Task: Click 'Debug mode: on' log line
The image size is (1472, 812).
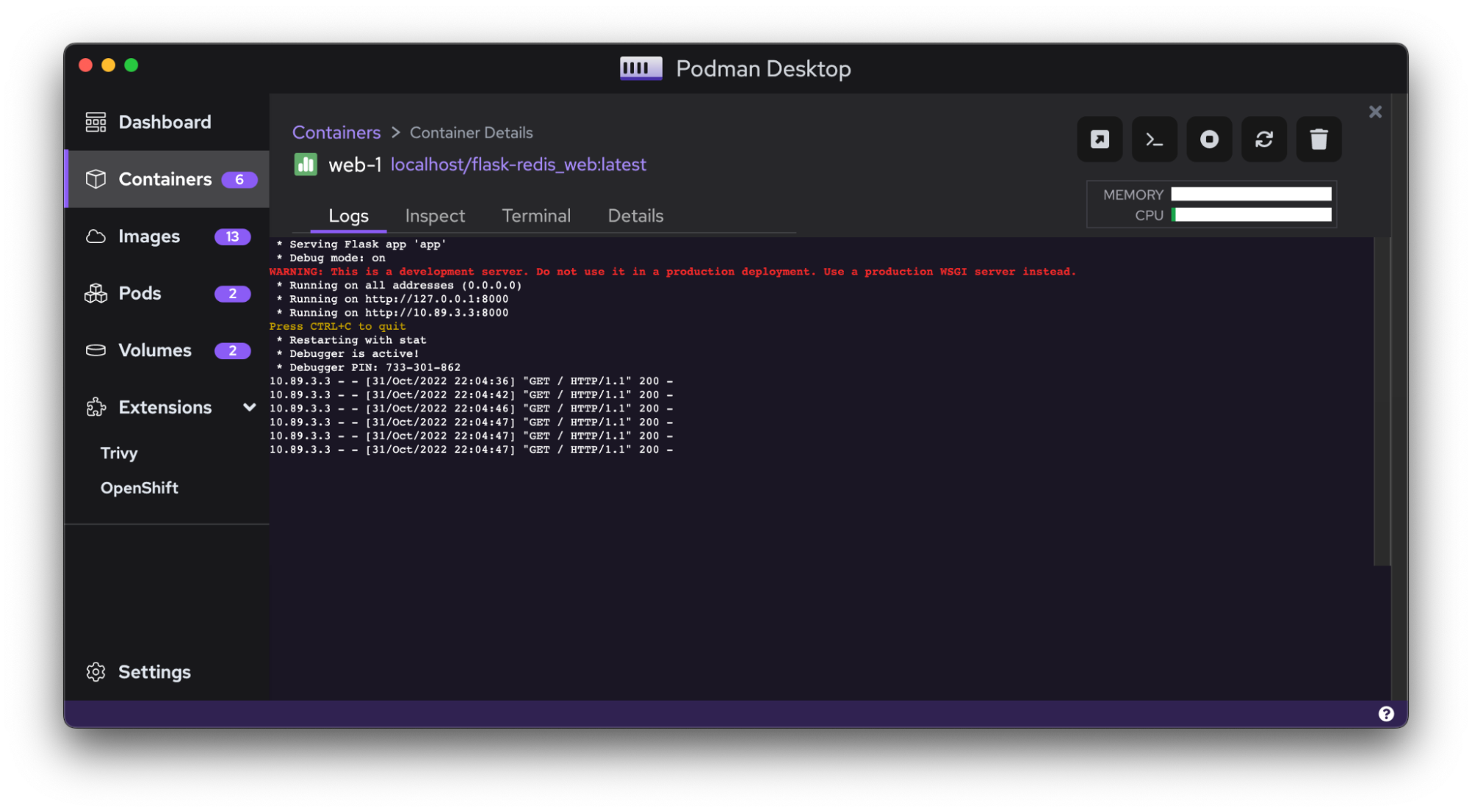Action: point(331,258)
